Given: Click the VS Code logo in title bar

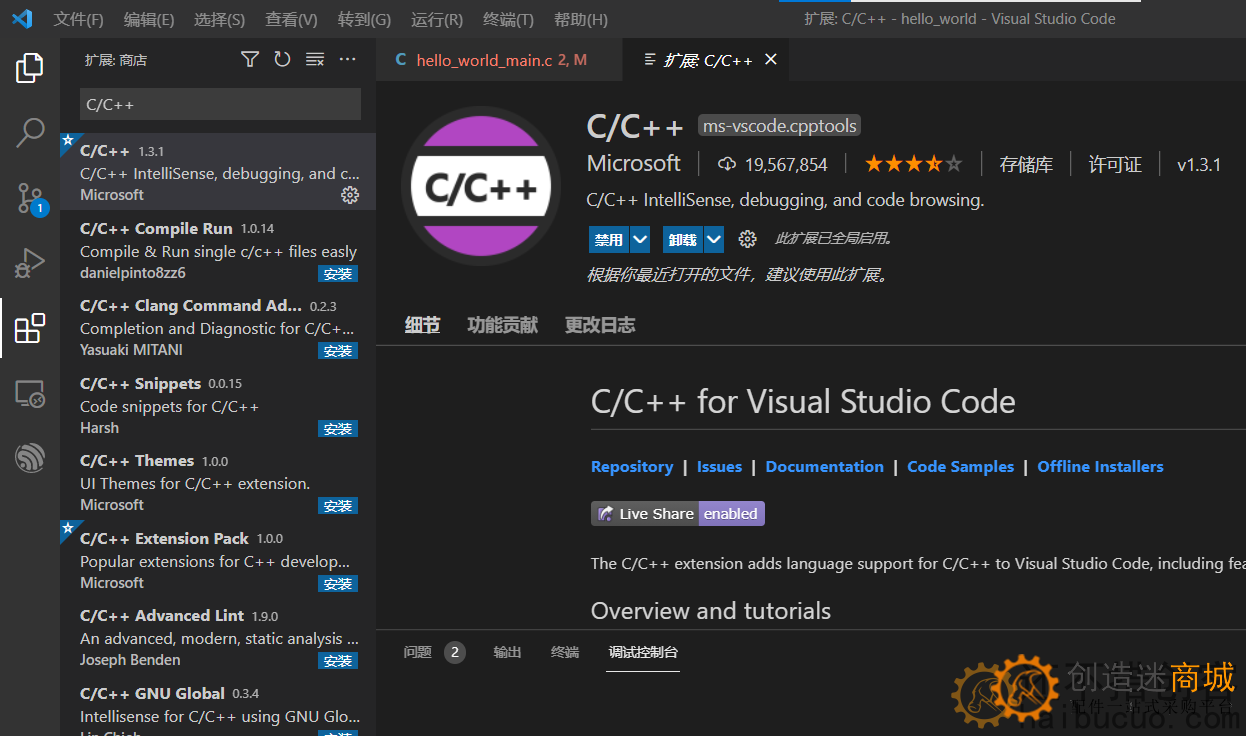Looking at the screenshot, I should click(22, 19).
